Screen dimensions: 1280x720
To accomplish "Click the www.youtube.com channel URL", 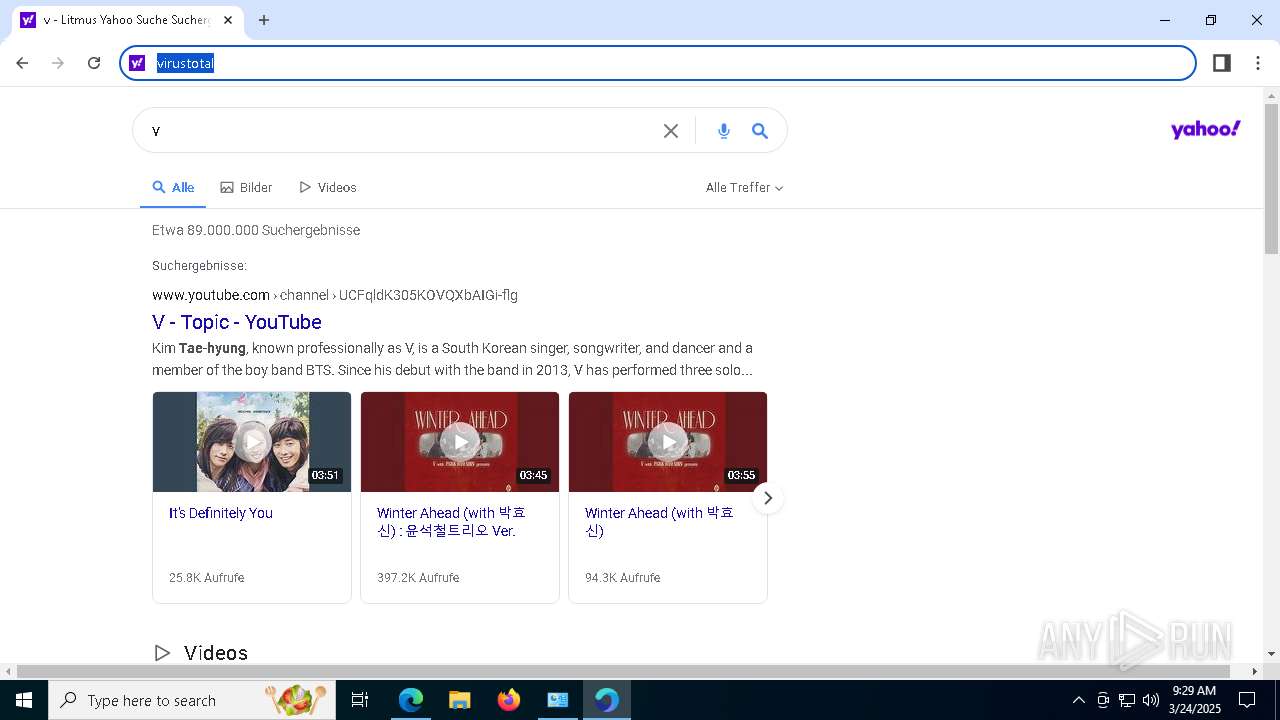I will click(335, 295).
